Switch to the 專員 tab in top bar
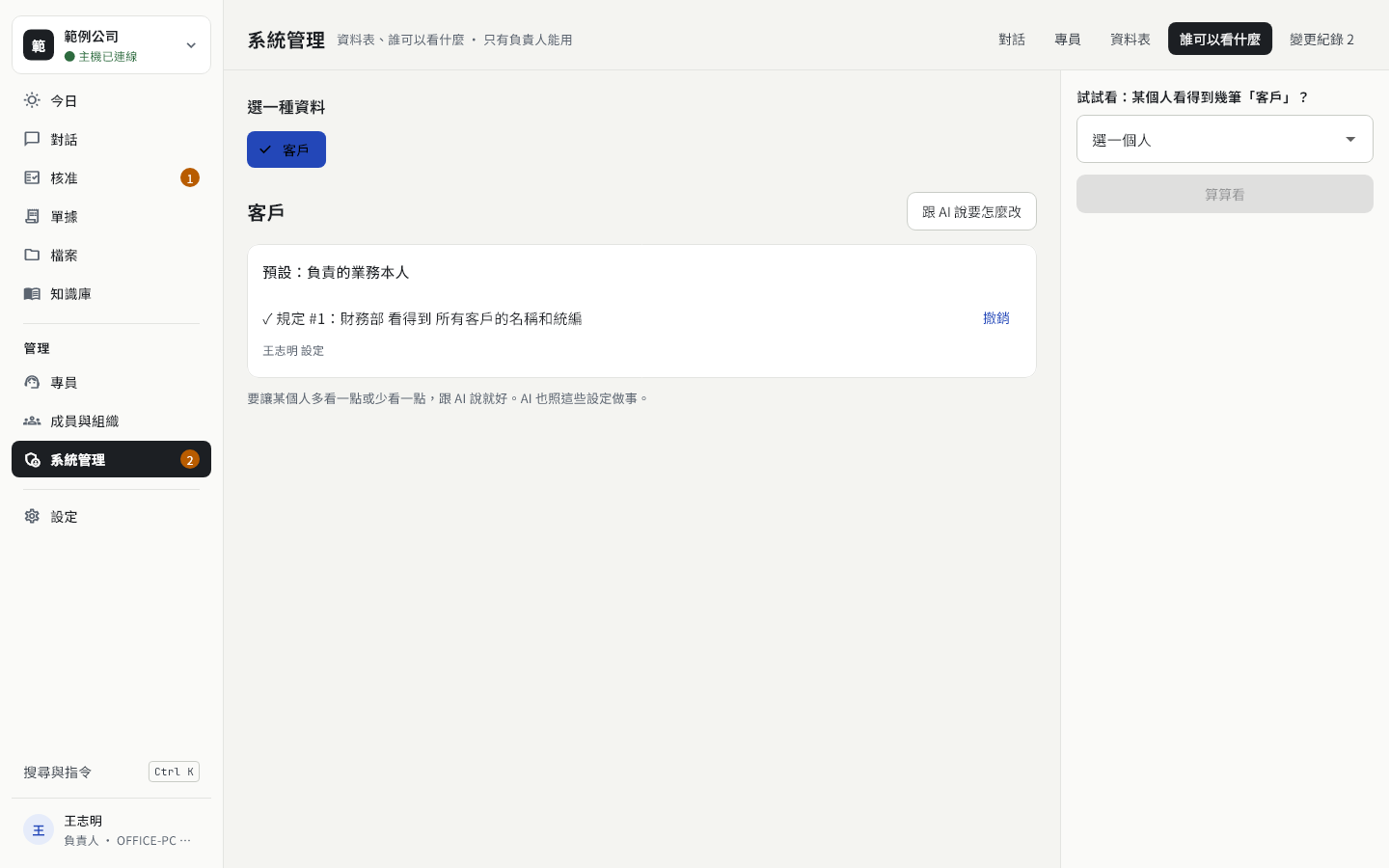1389x868 pixels. pyautogui.click(x=1068, y=40)
